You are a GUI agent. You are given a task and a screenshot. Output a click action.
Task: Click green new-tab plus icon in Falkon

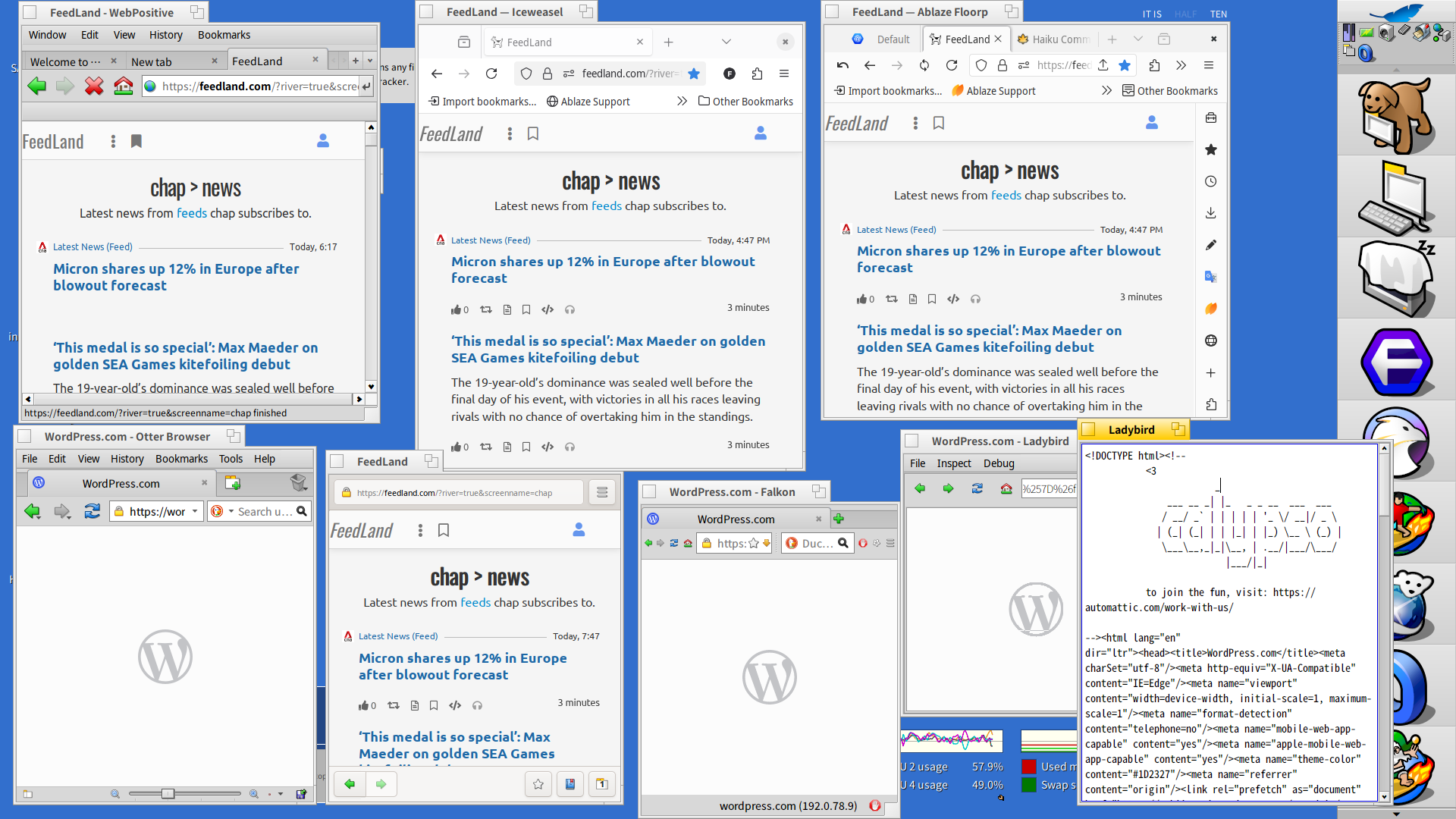839,519
